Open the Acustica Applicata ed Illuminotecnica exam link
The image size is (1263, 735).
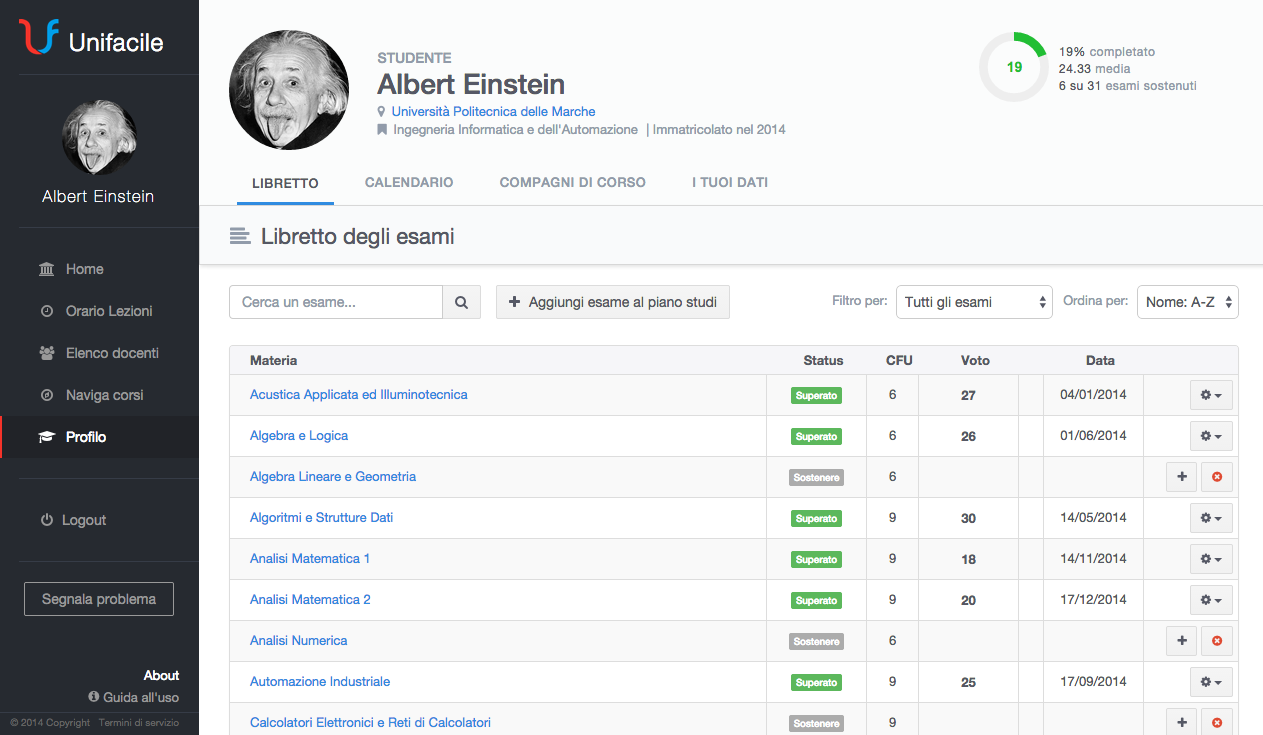pyautogui.click(x=359, y=395)
